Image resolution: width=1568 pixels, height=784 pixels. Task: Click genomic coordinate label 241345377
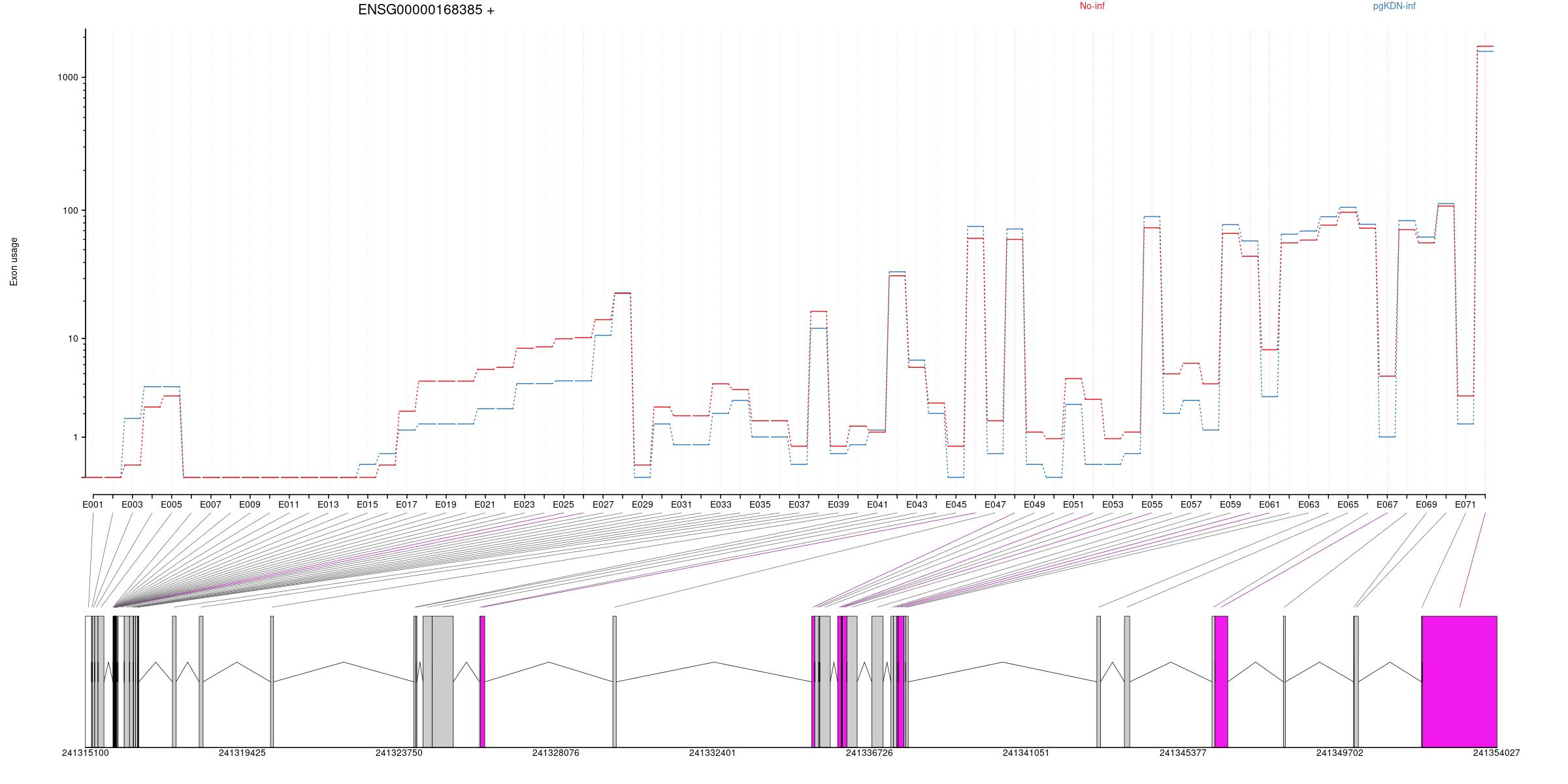1183,753
